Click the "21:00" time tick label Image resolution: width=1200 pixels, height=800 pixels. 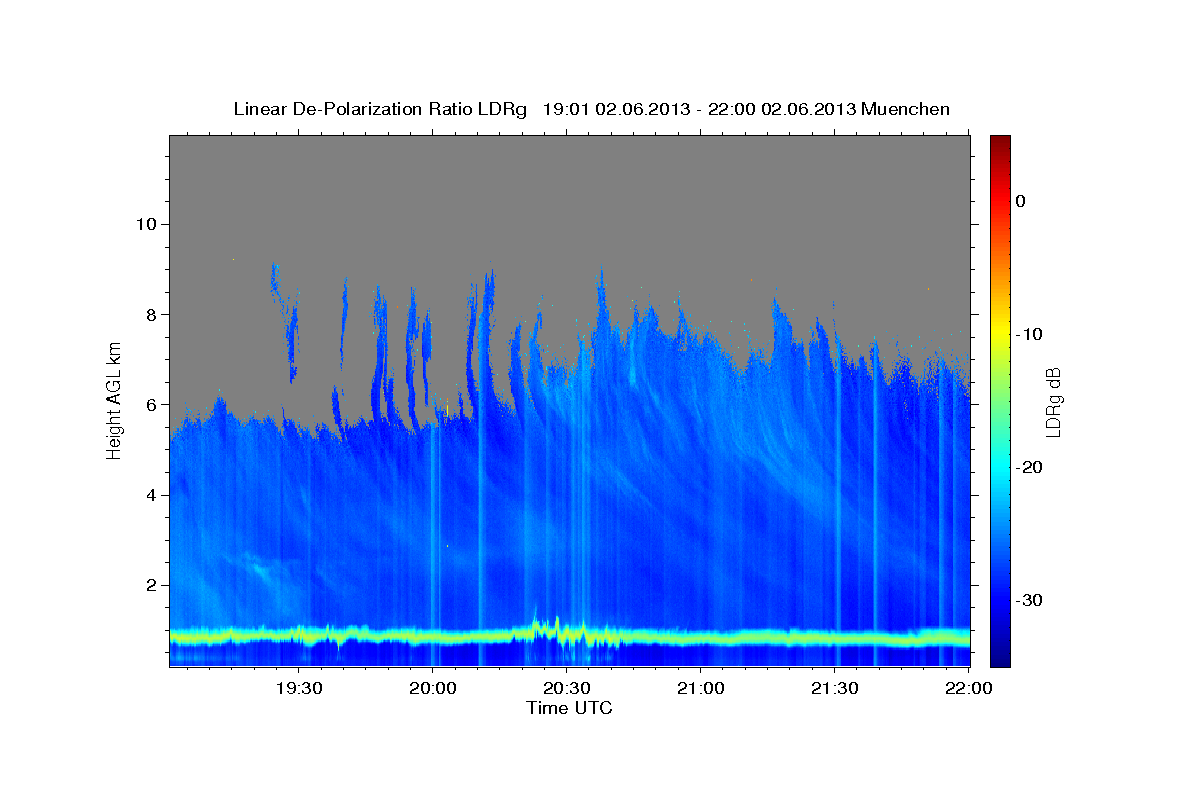[700, 688]
